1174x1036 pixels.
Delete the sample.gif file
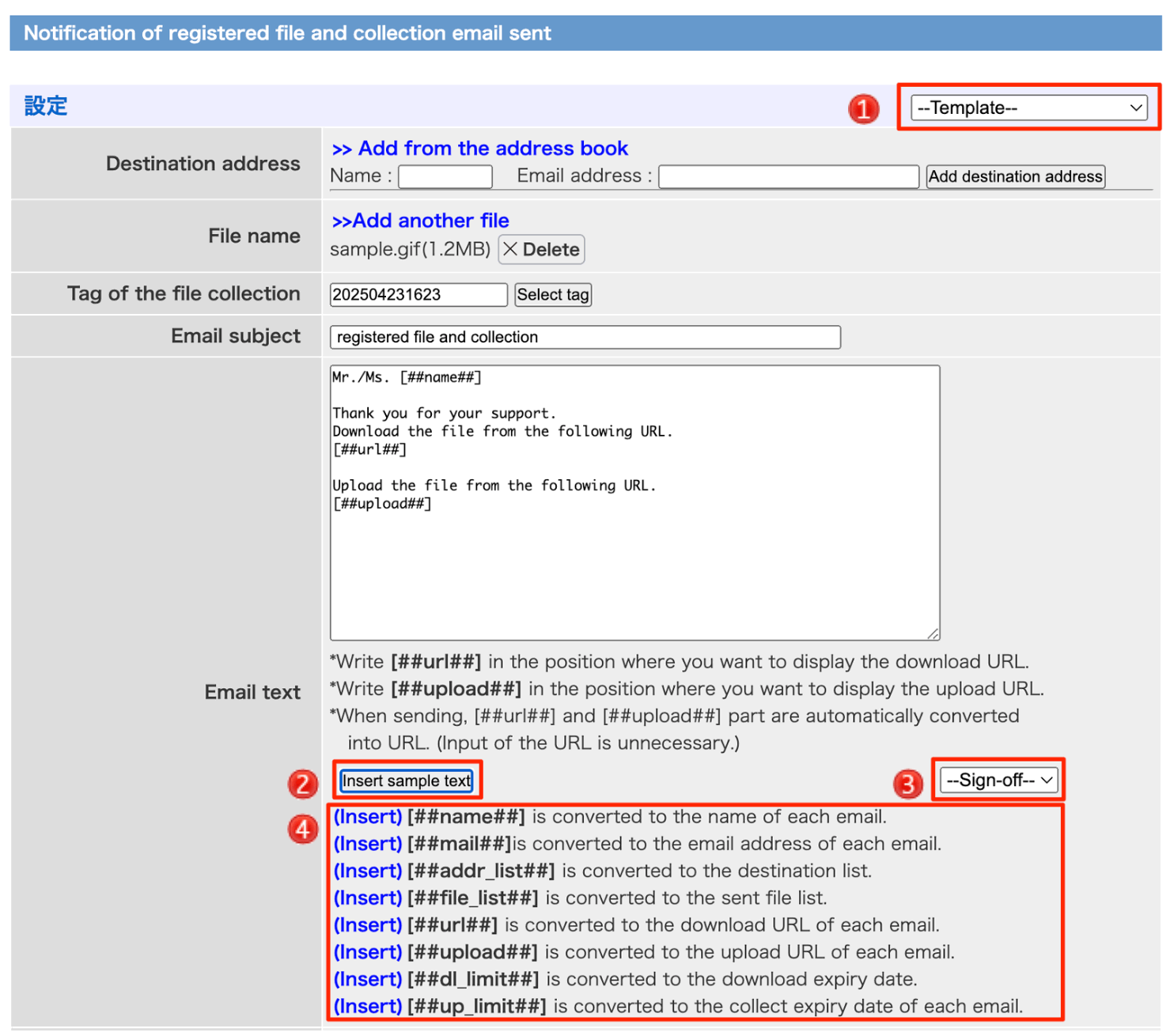pyautogui.click(x=541, y=250)
